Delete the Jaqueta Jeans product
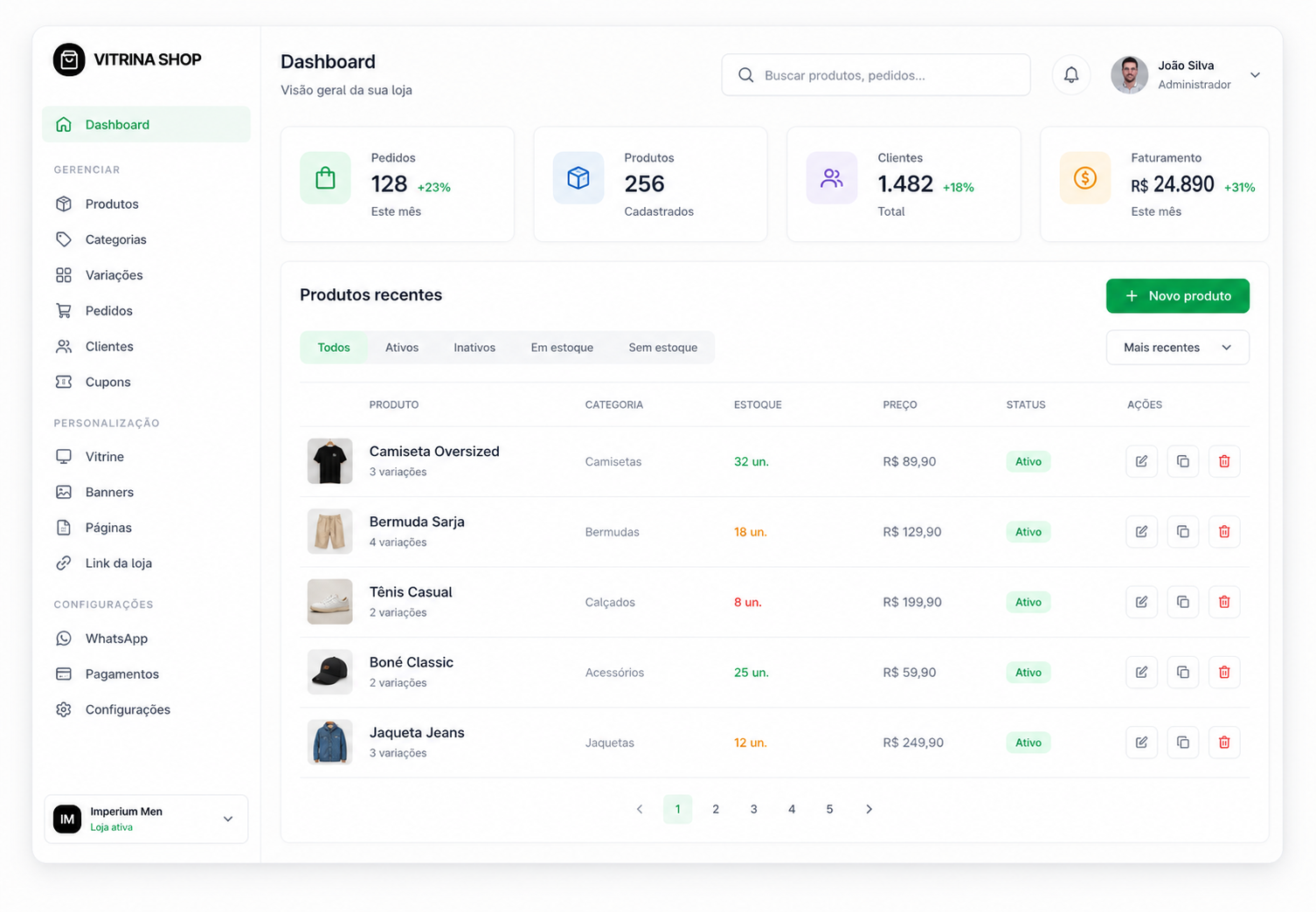1316x912 pixels. (x=1224, y=743)
